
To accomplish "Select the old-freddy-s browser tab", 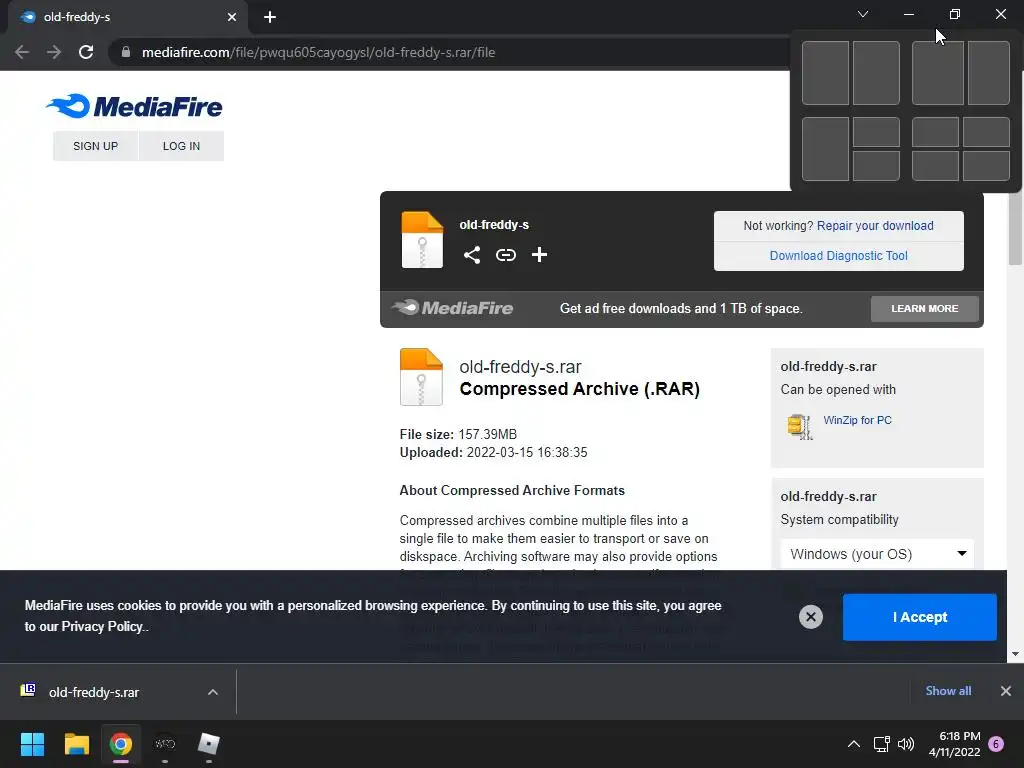I will click(x=127, y=17).
